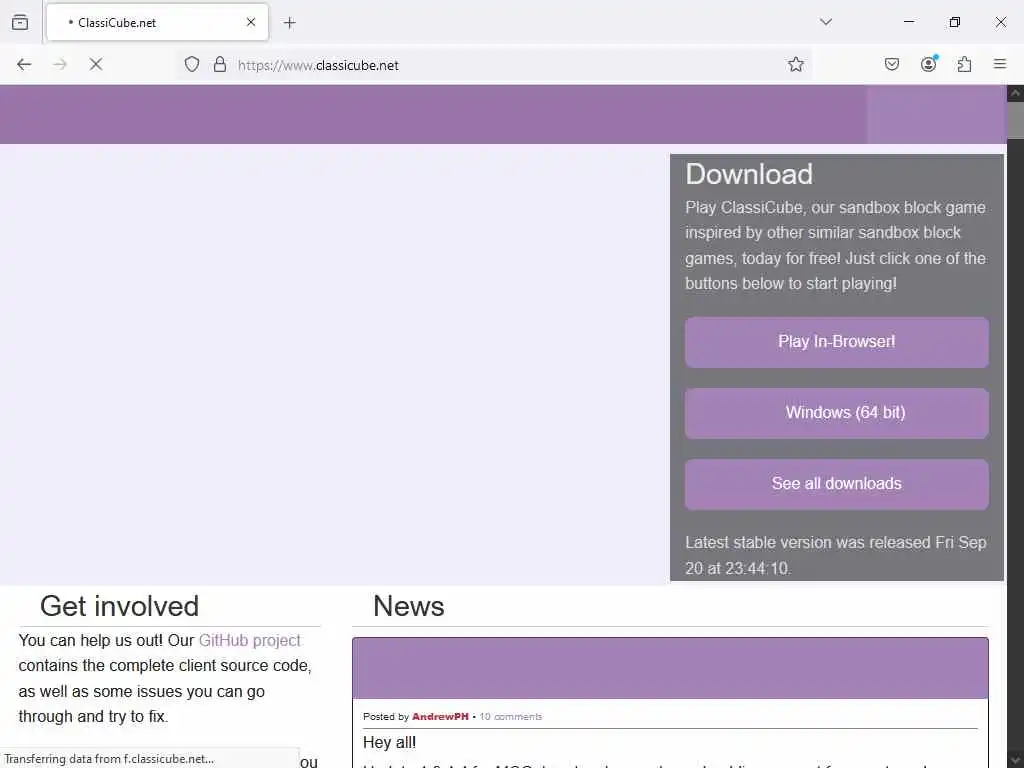Click the Play In-Browser! button
The image size is (1024, 768).
coord(837,342)
